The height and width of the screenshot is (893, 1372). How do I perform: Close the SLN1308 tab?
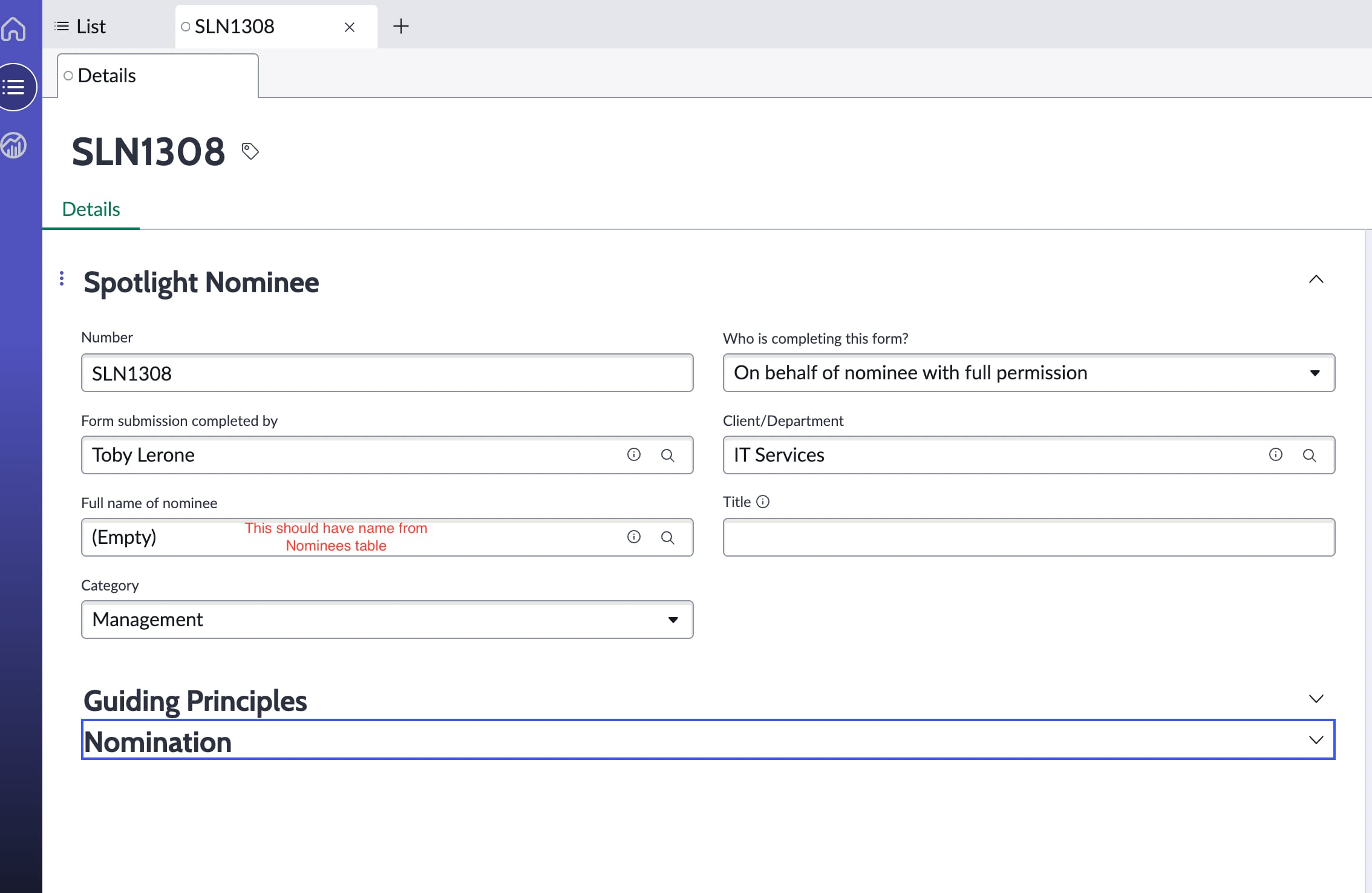(x=349, y=27)
